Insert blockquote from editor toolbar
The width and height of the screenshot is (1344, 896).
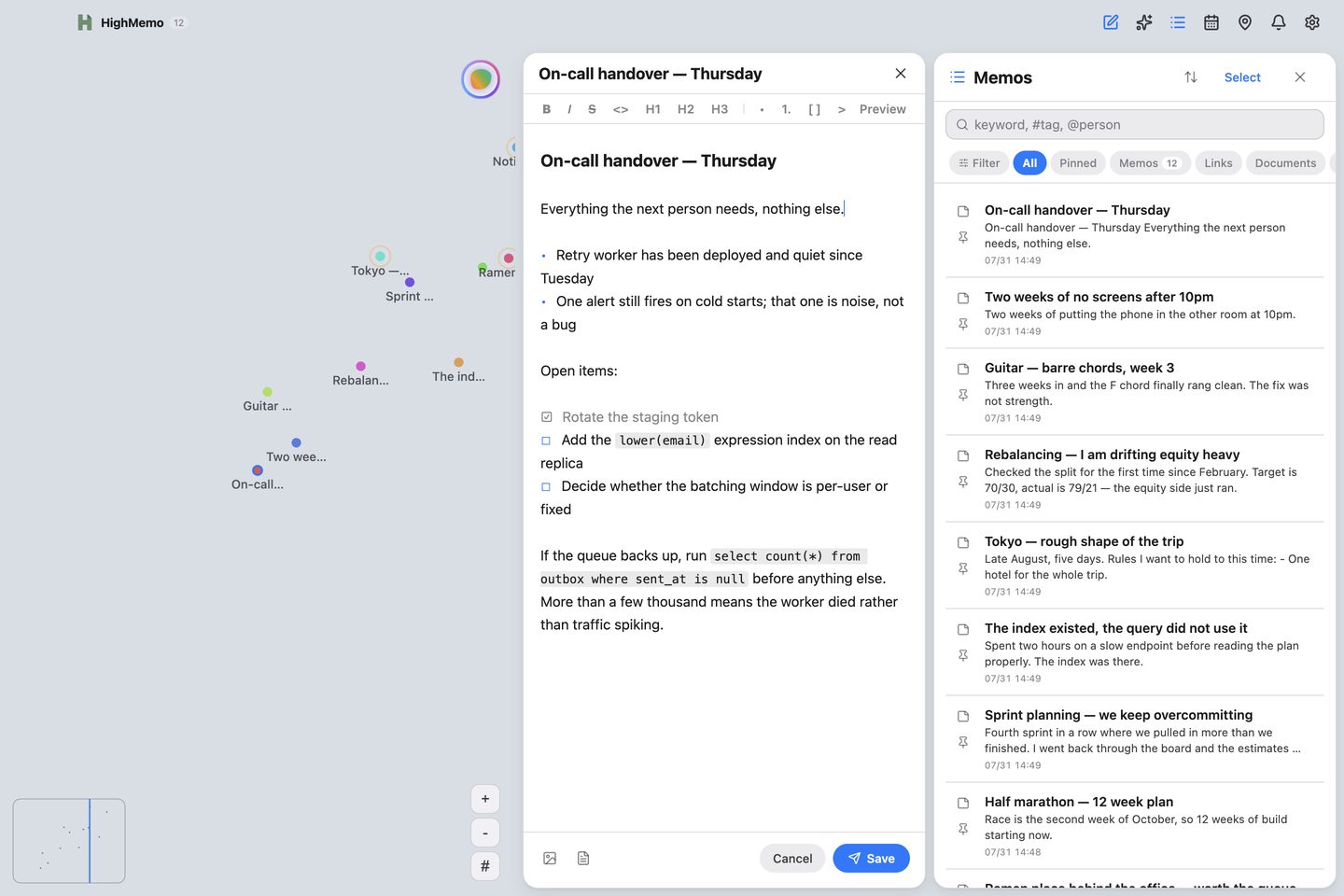(842, 109)
